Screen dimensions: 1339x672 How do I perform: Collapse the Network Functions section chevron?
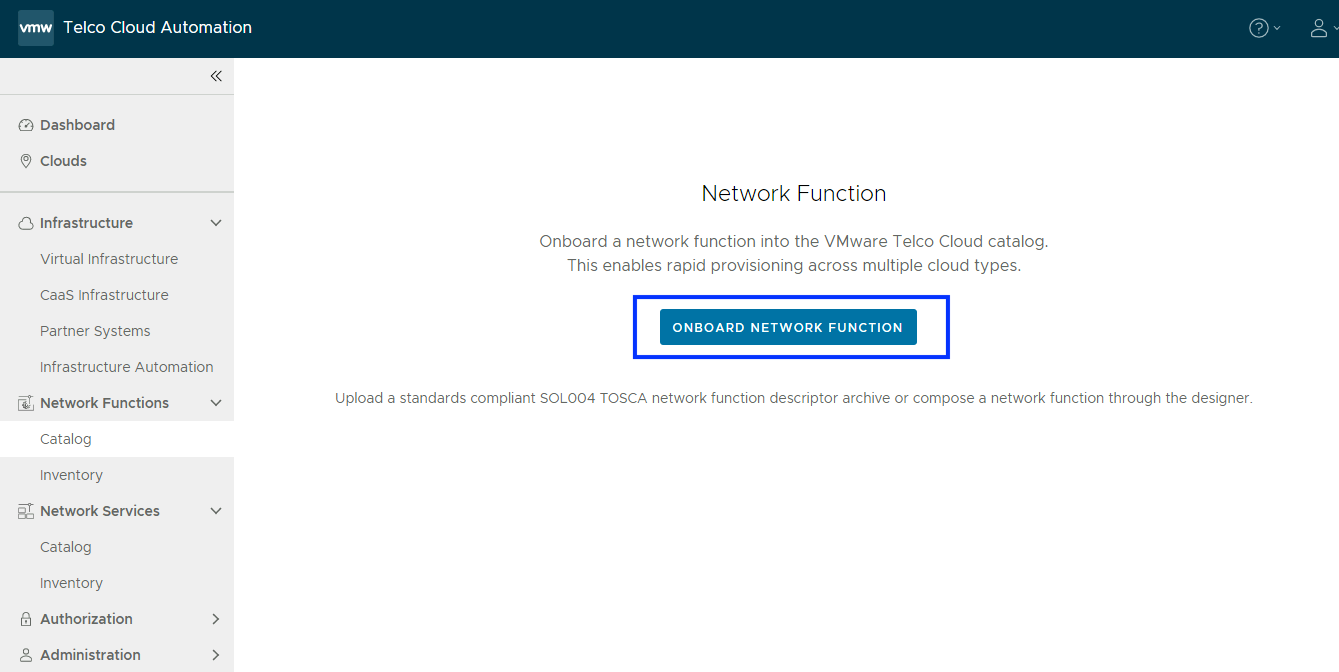pos(216,403)
